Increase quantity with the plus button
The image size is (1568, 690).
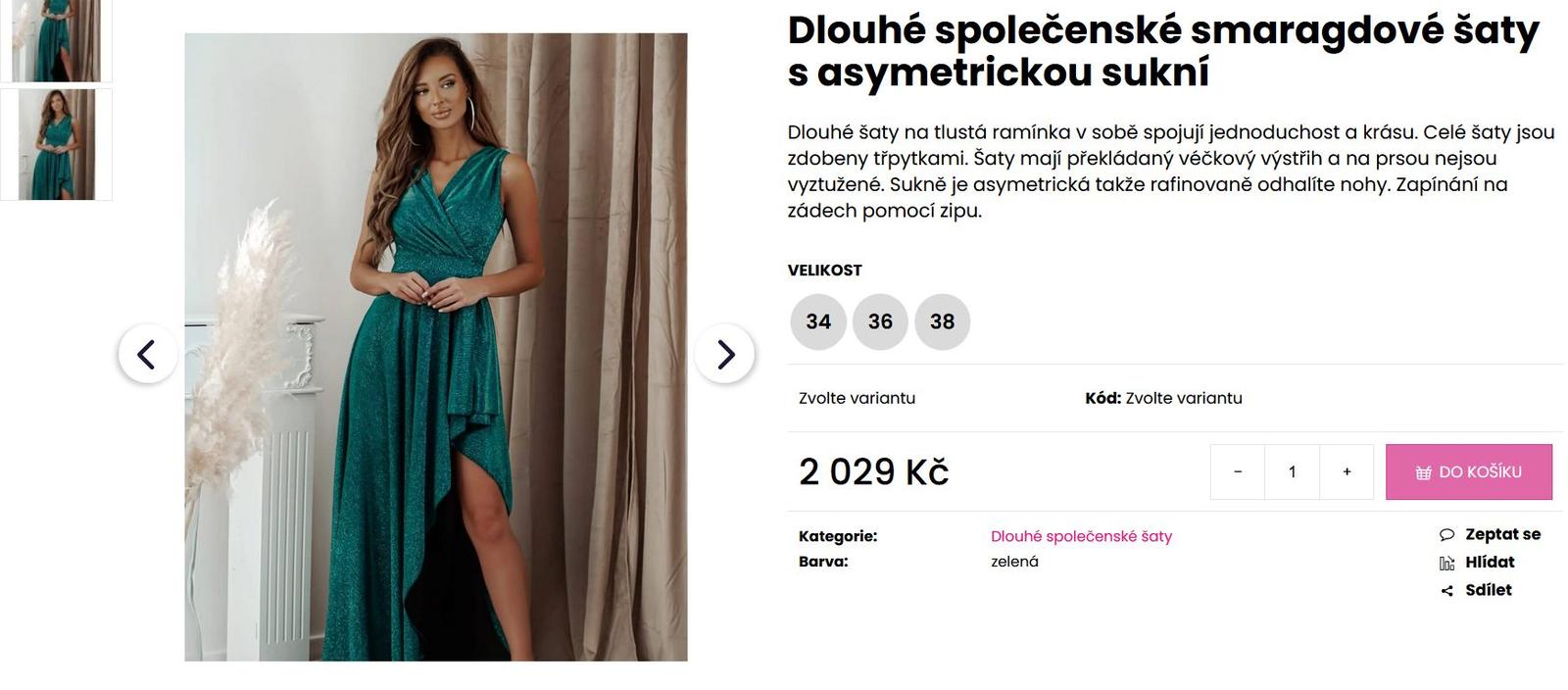pos(1347,472)
